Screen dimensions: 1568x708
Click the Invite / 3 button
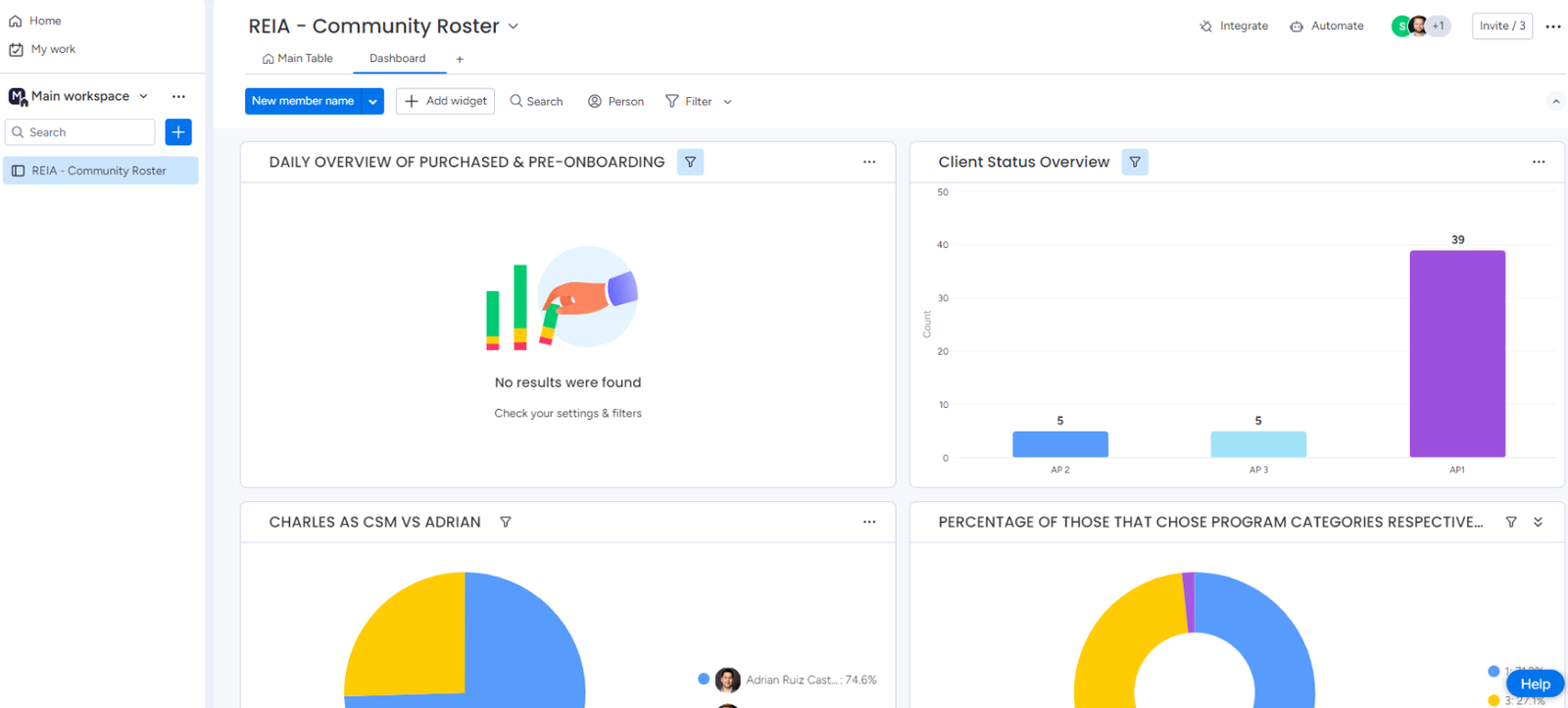point(1501,26)
